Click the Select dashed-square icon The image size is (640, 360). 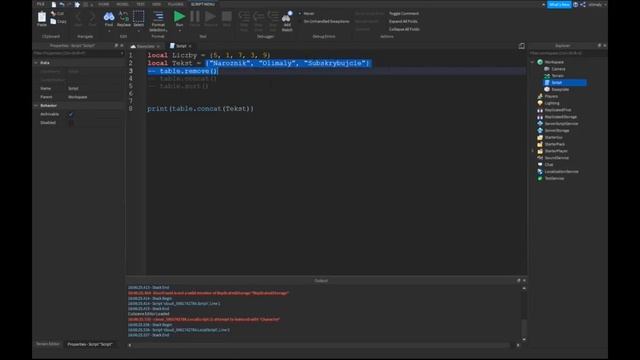pyautogui.click(x=138, y=17)
